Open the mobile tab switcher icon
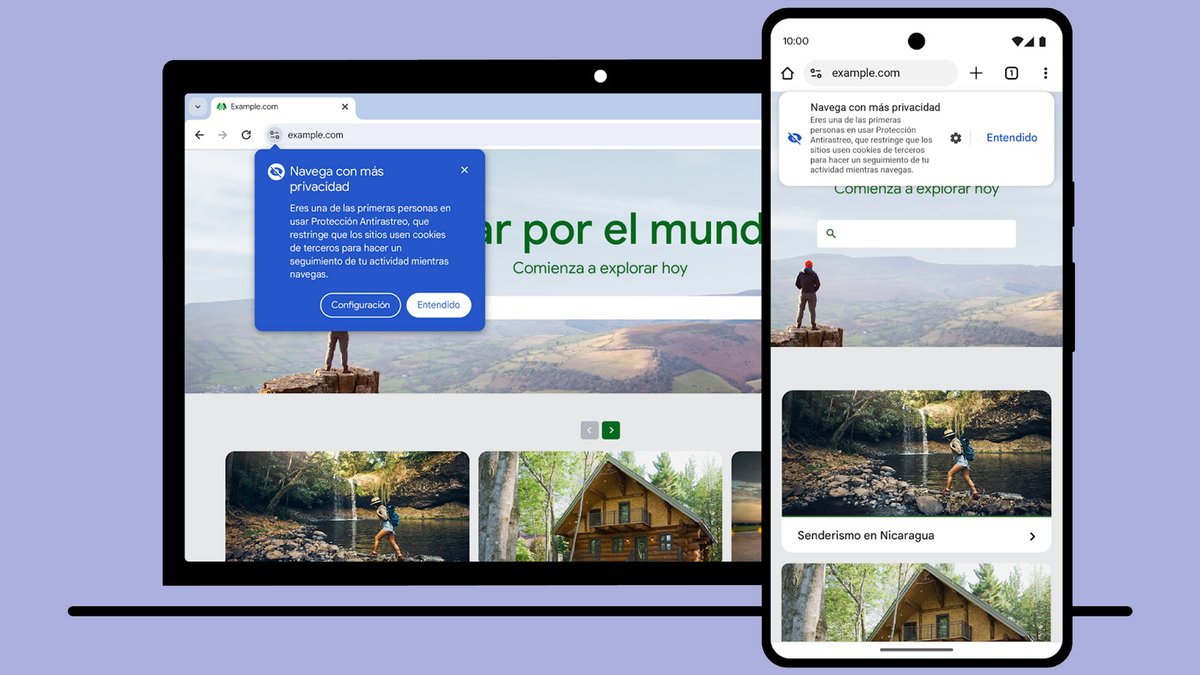The height and width of the screenshot is (675, 1200). coord(1011,73)
